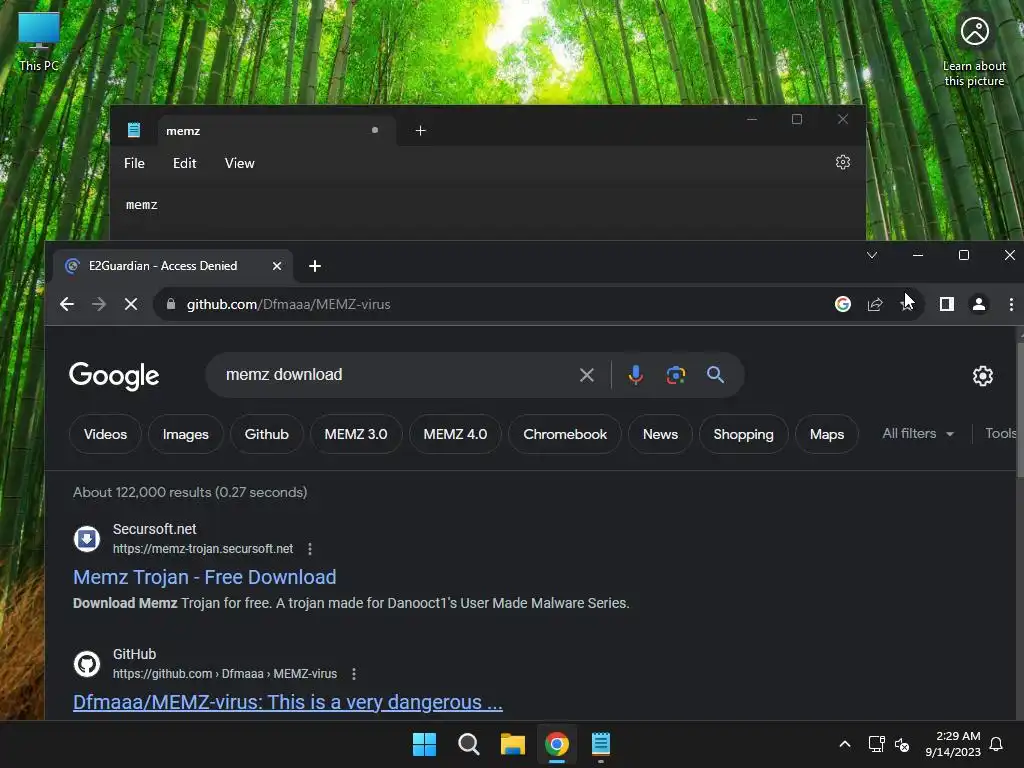Show hidden tray icons chevron

point(844,744)
